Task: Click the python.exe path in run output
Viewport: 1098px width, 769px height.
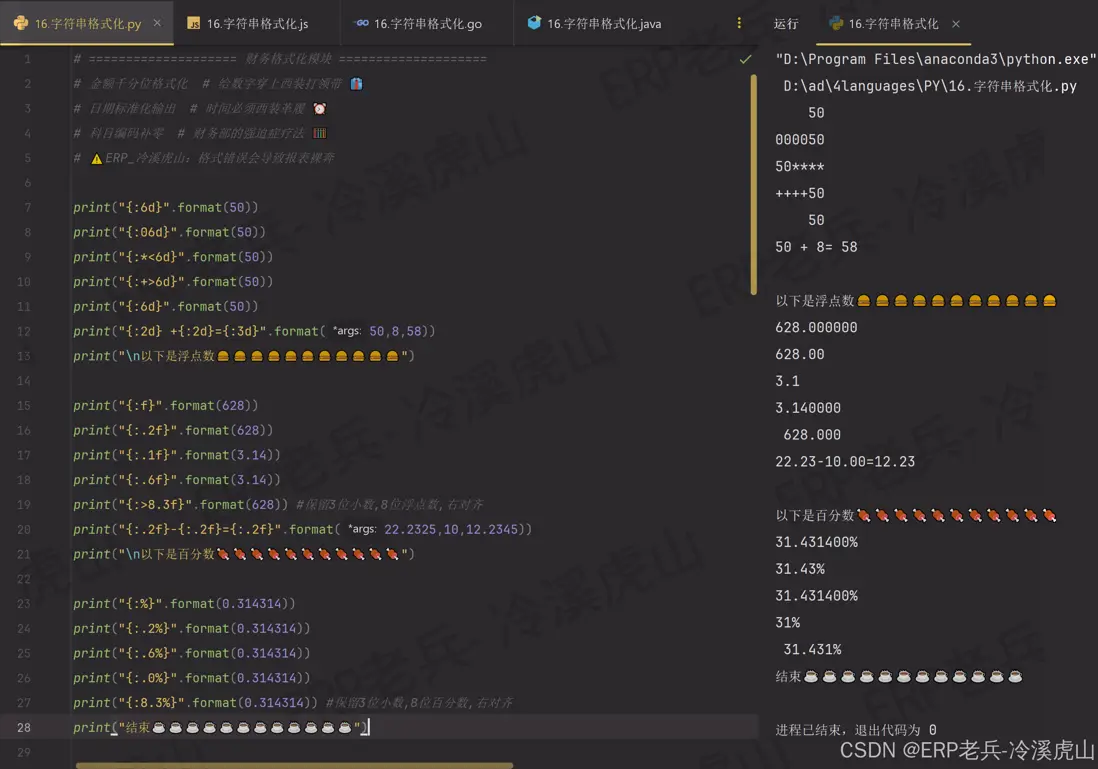Action: (936, 60)
